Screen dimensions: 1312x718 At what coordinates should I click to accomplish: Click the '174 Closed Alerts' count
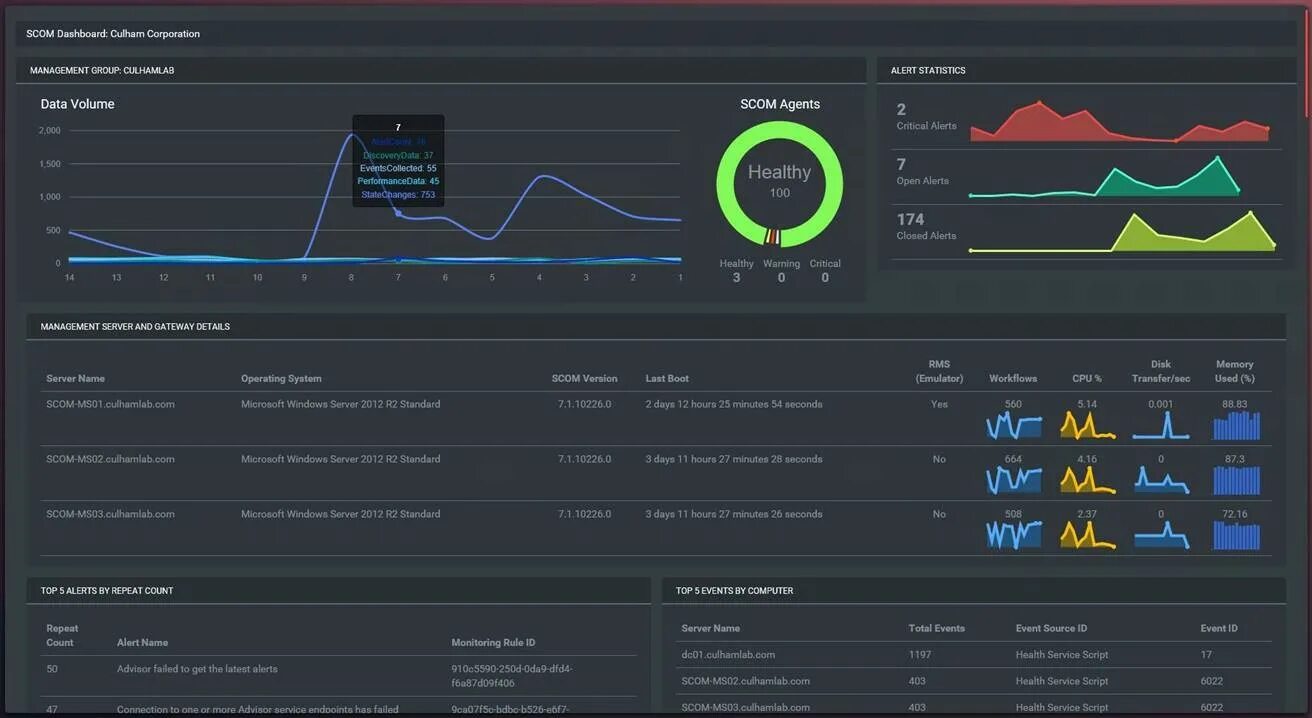tap(910, 219)
